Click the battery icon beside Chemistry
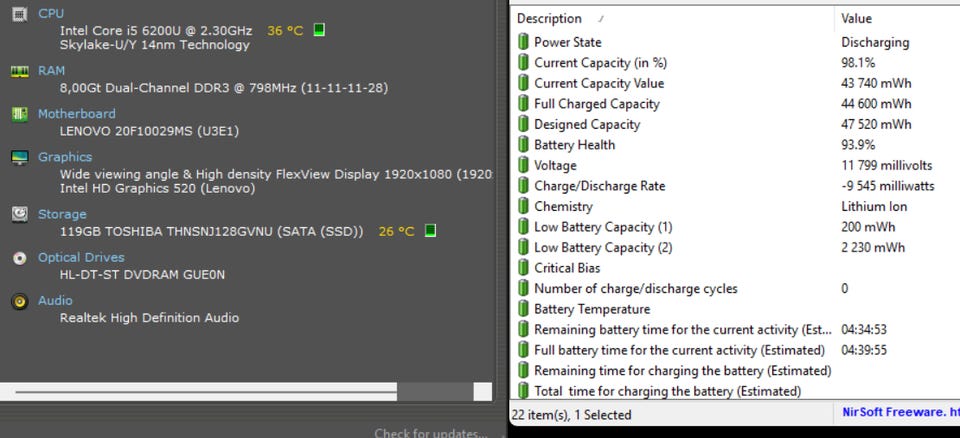Viewport: 960px width, 438px height. 523,206
